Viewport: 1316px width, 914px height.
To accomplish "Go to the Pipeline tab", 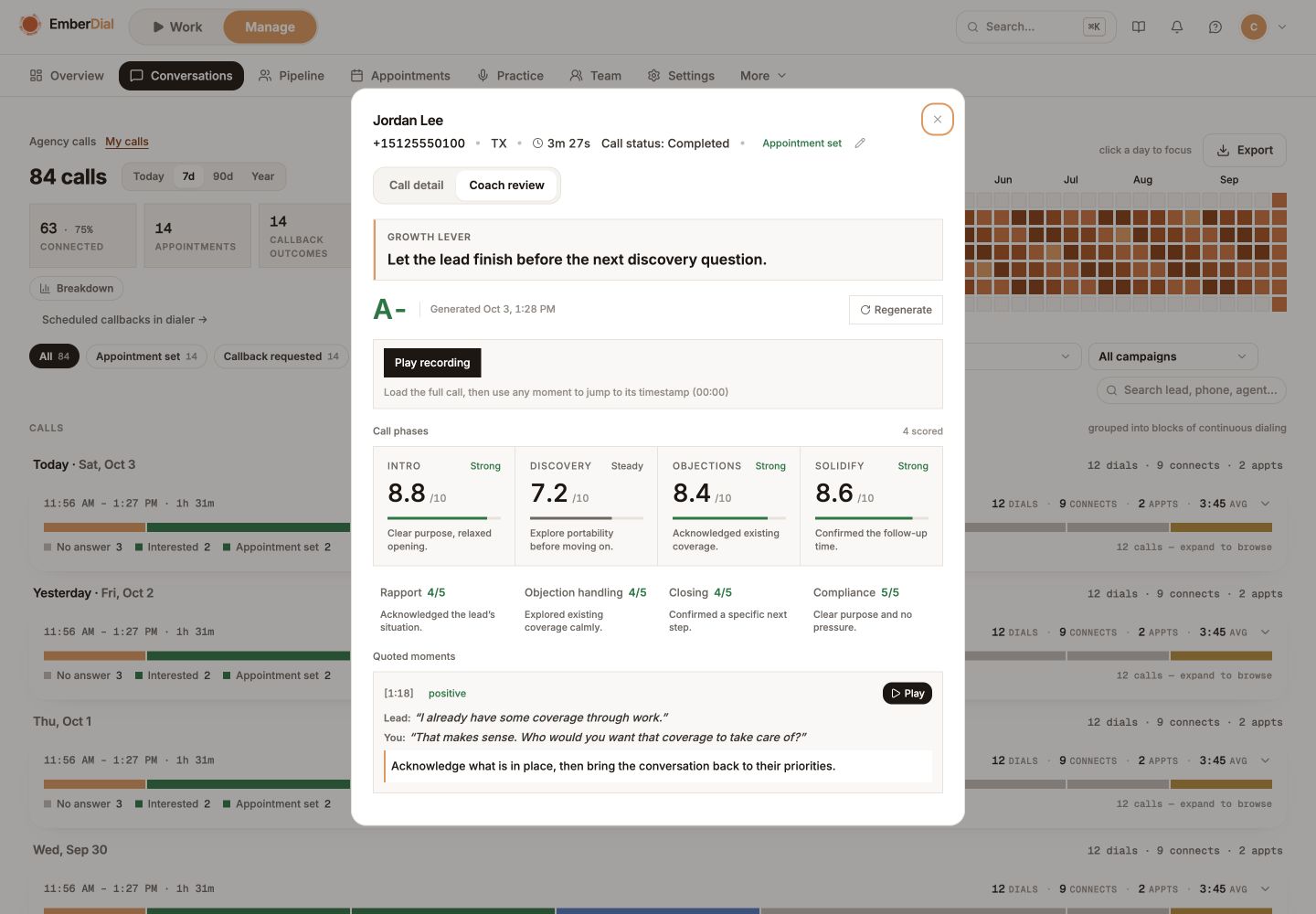I will point(292,76).
